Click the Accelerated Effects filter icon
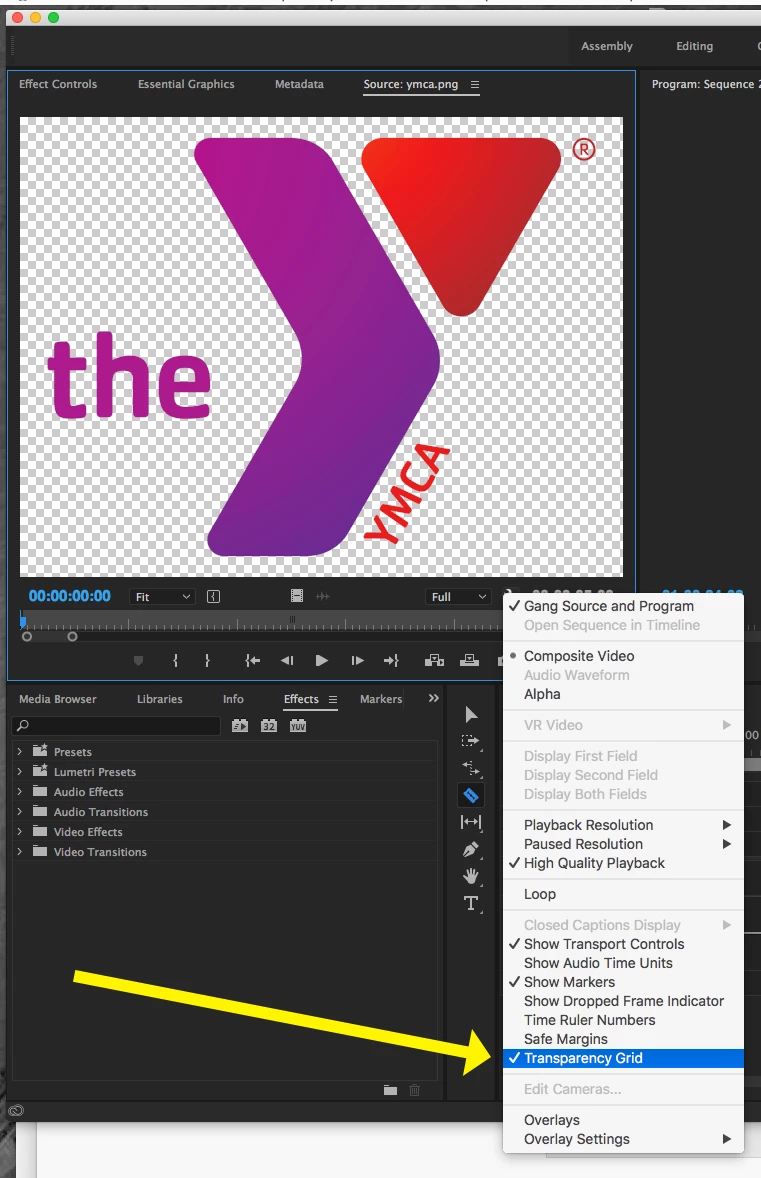The height and width of the screenshot is (1178, 761). click(240, 726)
